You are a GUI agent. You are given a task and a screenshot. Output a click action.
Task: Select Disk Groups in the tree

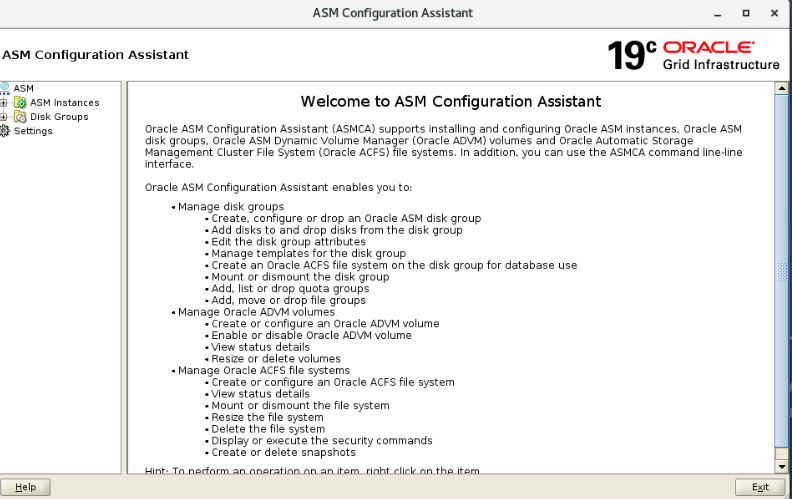coord(59,117)
